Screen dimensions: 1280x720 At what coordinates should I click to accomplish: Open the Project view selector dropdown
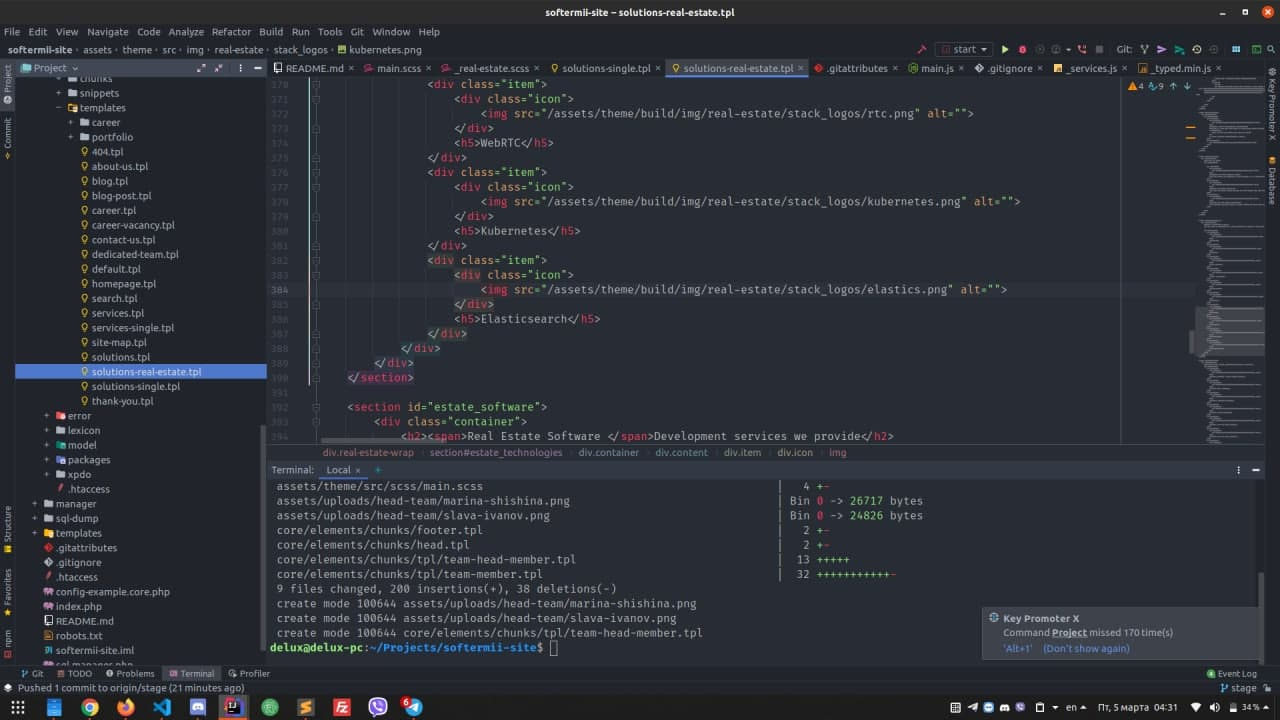pos(48,68)
